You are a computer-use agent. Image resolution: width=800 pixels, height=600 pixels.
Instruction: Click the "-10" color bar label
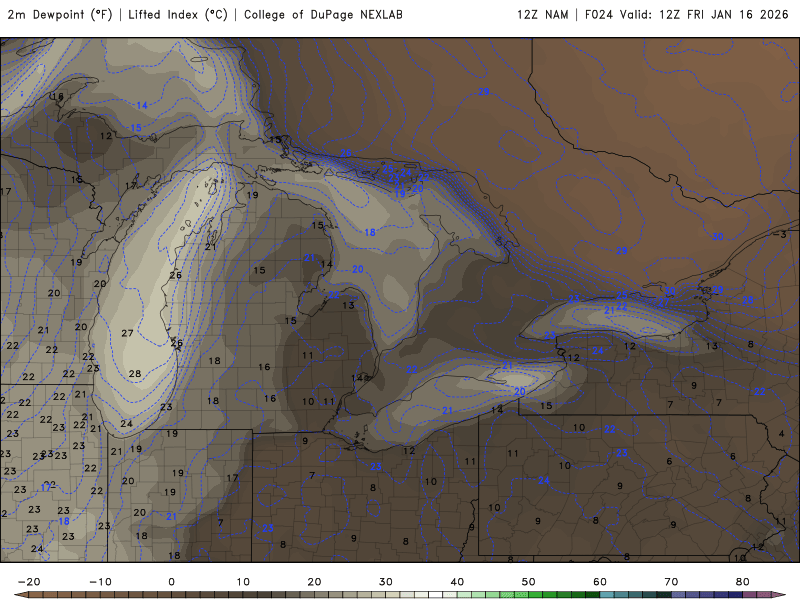tap(100, 582)
